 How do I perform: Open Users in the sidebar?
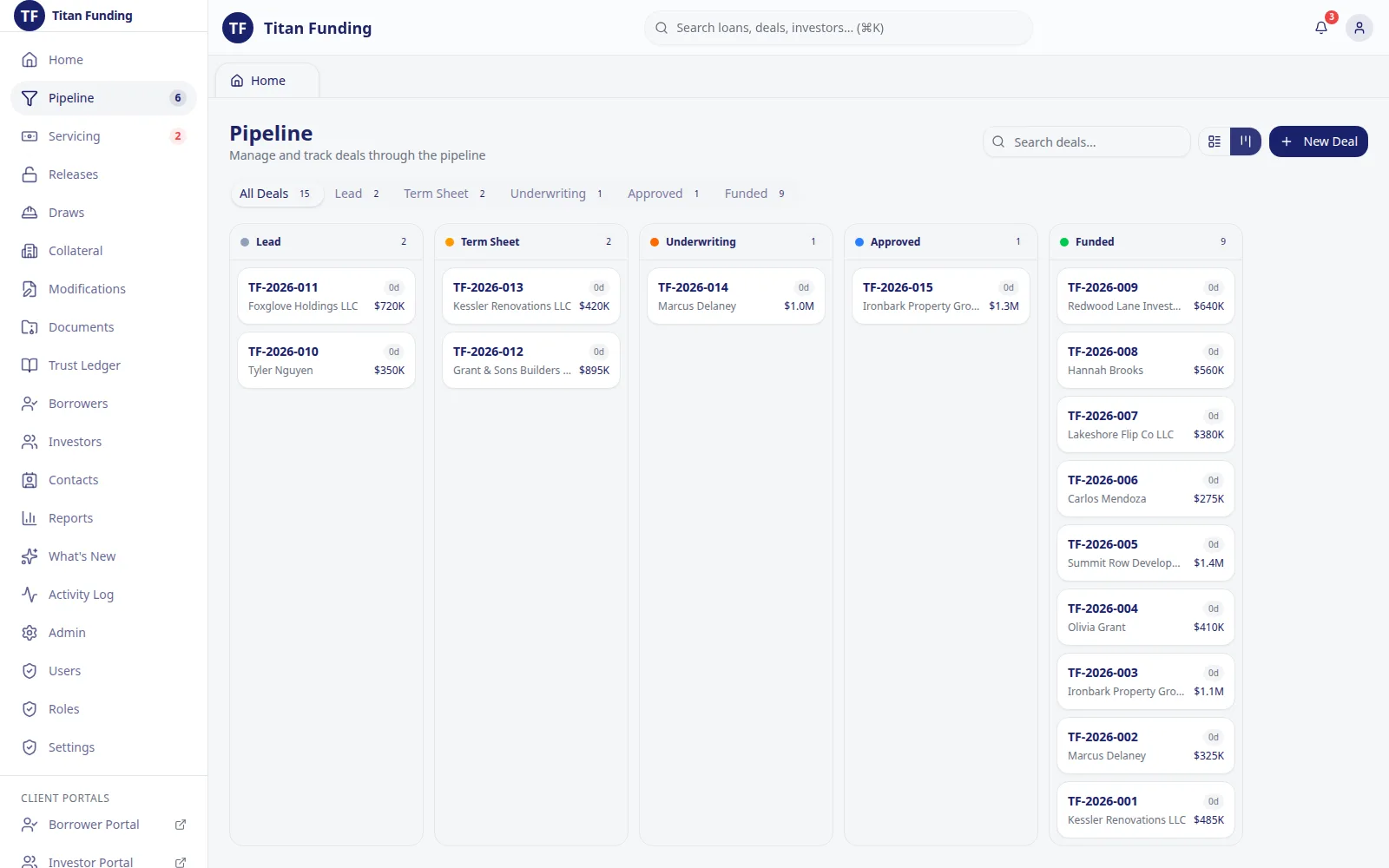[x=103, y=671]
